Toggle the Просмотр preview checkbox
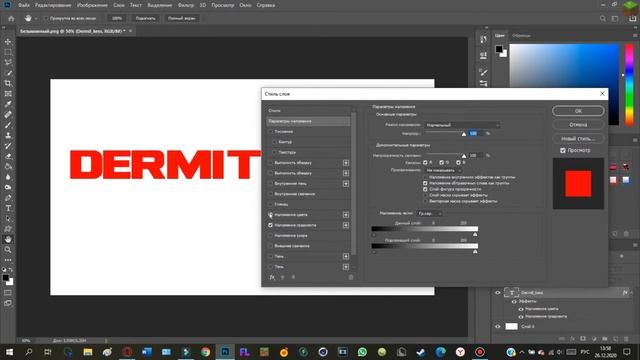640x360 pixels. tap(563, 150)
